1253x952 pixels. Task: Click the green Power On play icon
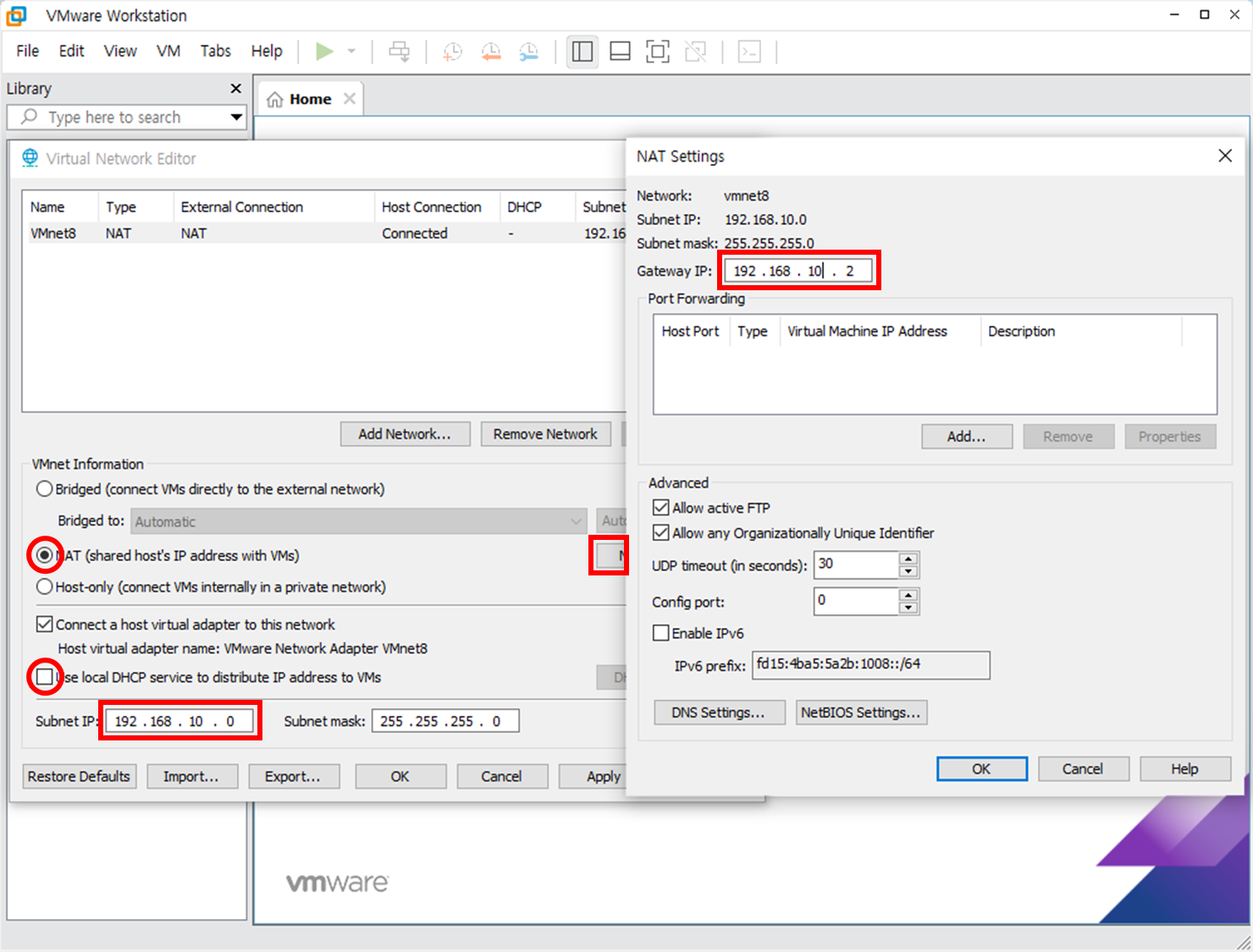pyautogui.click(x=324, y=52)
